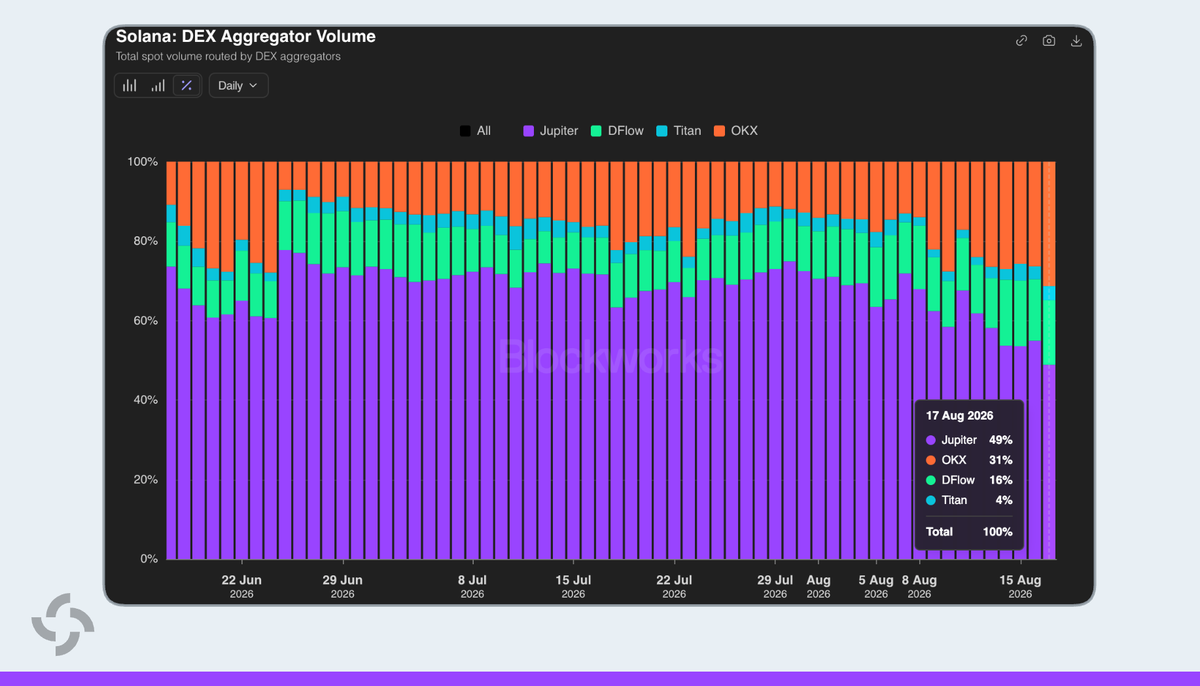Select the percentage view mode

(x=186, y=85)
